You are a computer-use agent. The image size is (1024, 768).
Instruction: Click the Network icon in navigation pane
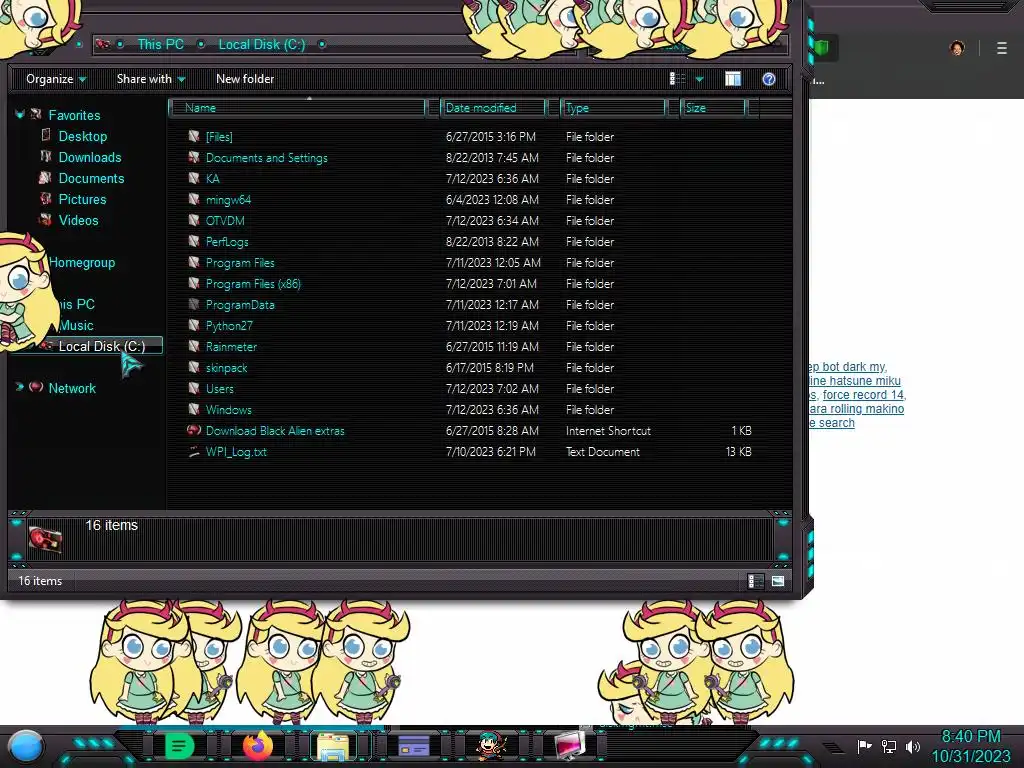point(37,387)
